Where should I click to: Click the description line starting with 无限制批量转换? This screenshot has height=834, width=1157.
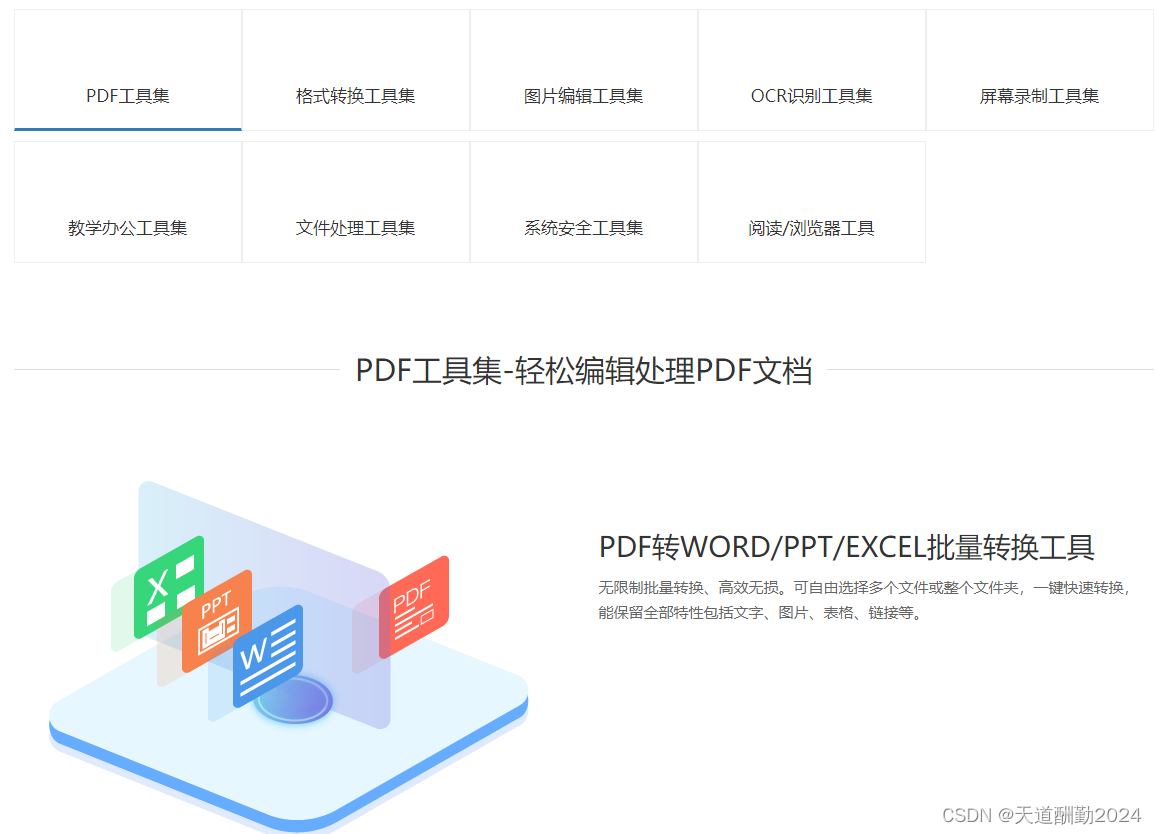coord(863,587)
